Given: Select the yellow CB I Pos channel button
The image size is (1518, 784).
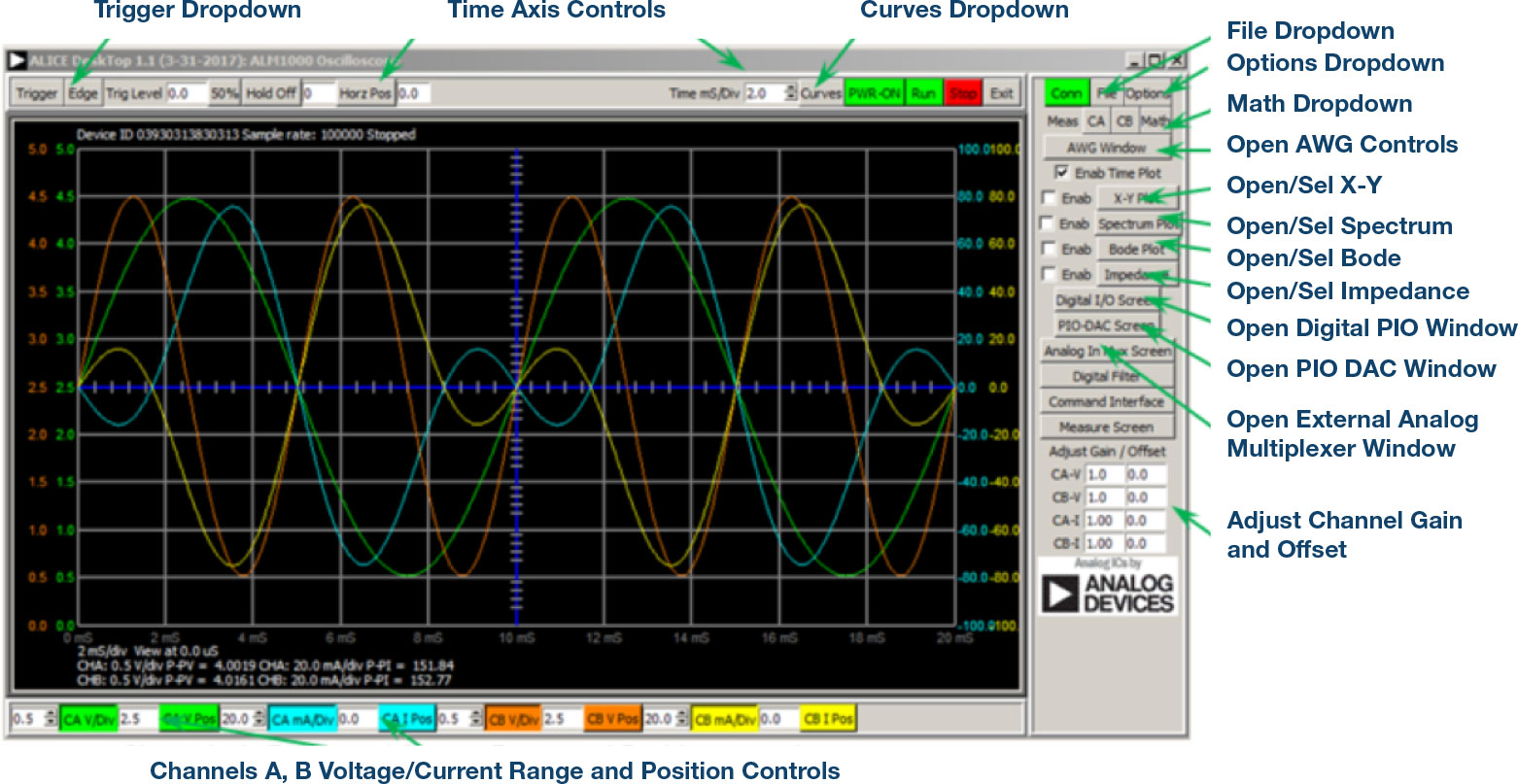Looking at the screenshot, I should (826, 718).
